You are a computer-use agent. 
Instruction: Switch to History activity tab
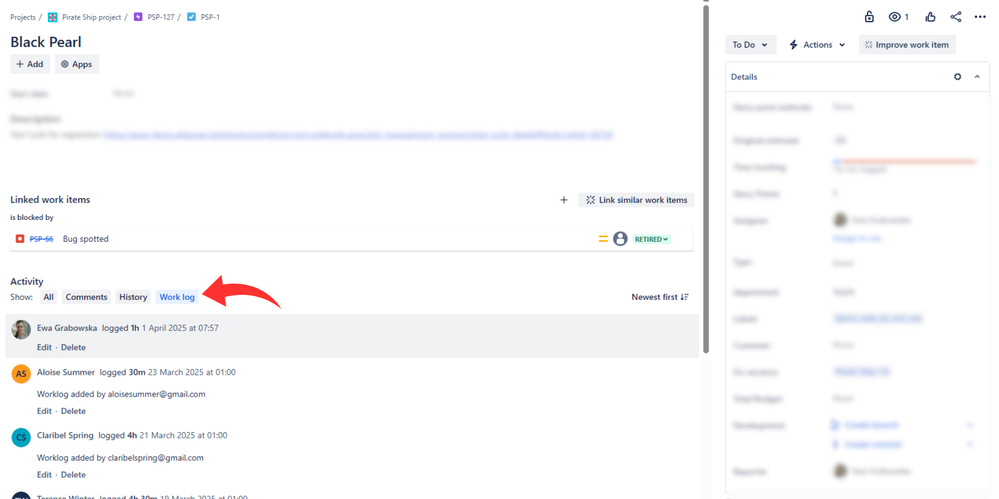pyautogui.click(x=133, y=297)
